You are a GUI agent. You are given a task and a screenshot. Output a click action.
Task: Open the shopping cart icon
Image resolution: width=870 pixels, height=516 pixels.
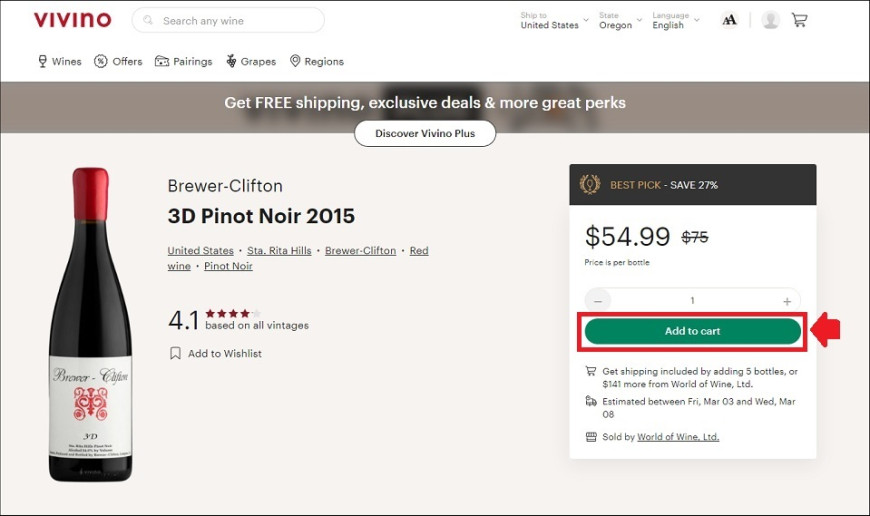tap(799, 21)
